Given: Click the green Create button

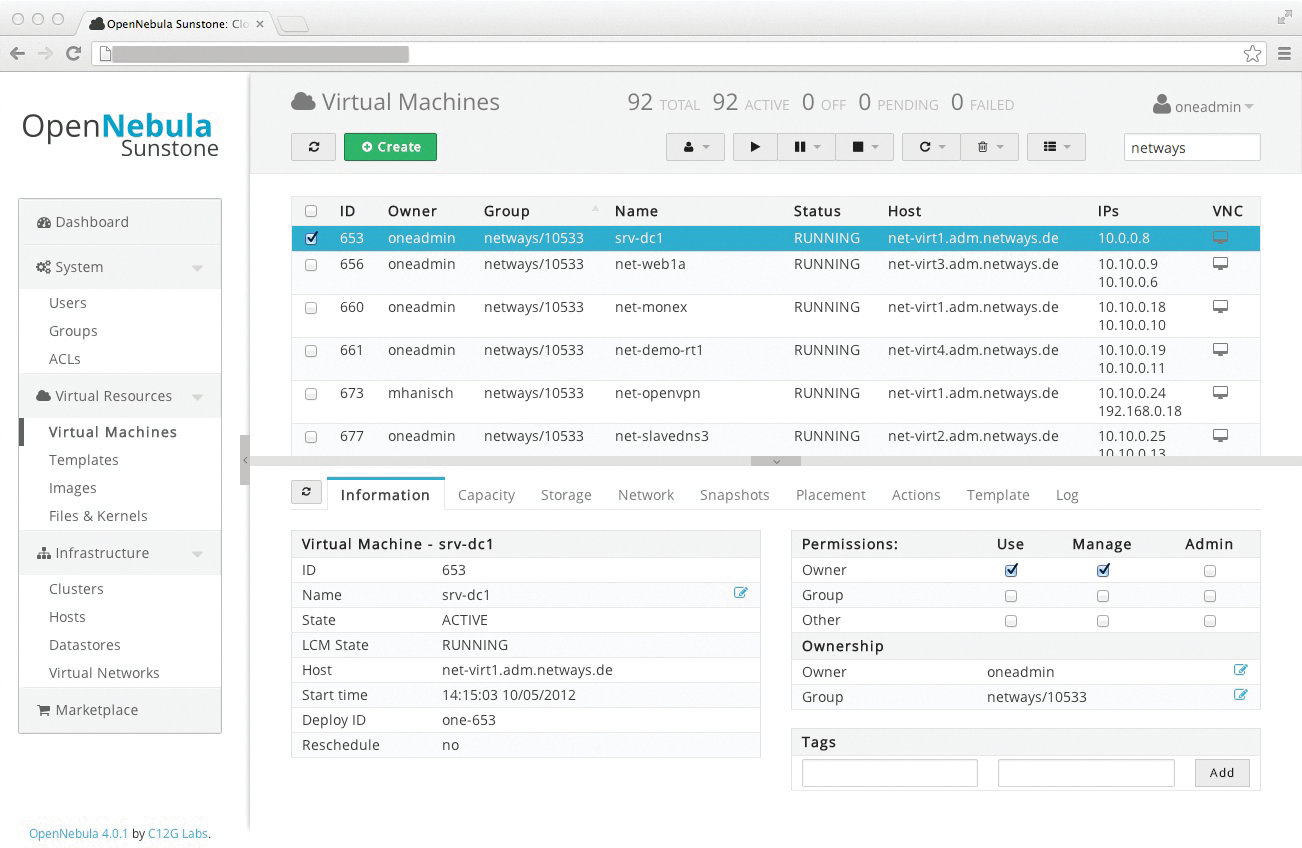Looking at the screenshot, I should [x=390, y=146].
